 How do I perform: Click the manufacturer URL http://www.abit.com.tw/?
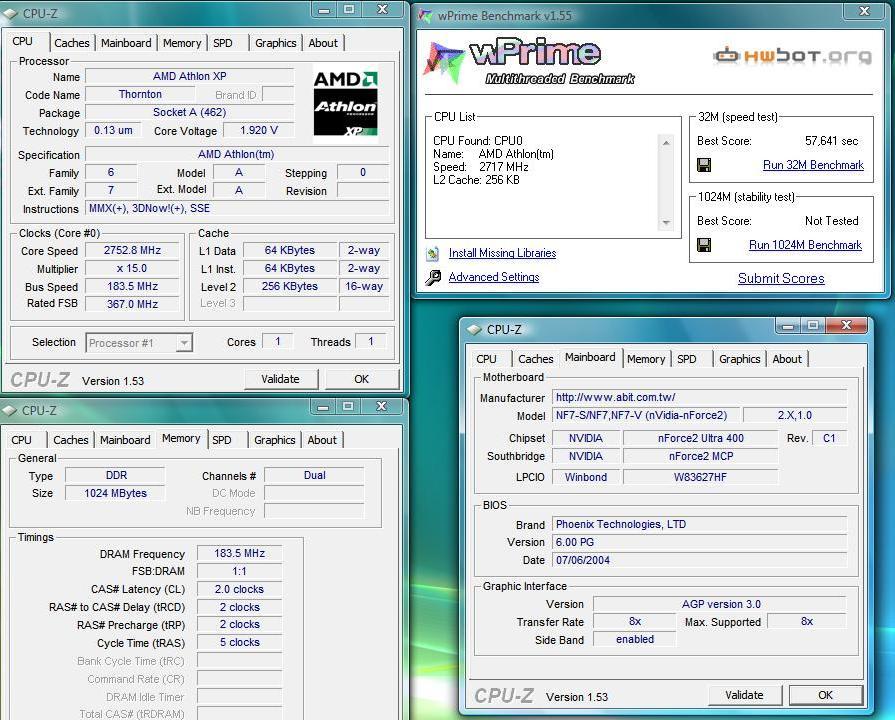[700, 397]
